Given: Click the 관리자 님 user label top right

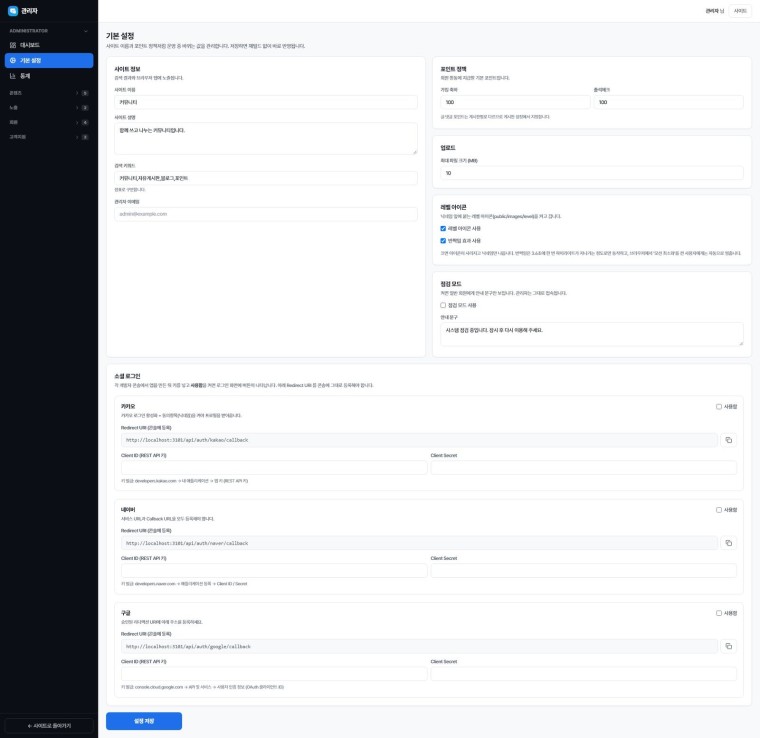Looking at the screenshot, I should 714,11.
